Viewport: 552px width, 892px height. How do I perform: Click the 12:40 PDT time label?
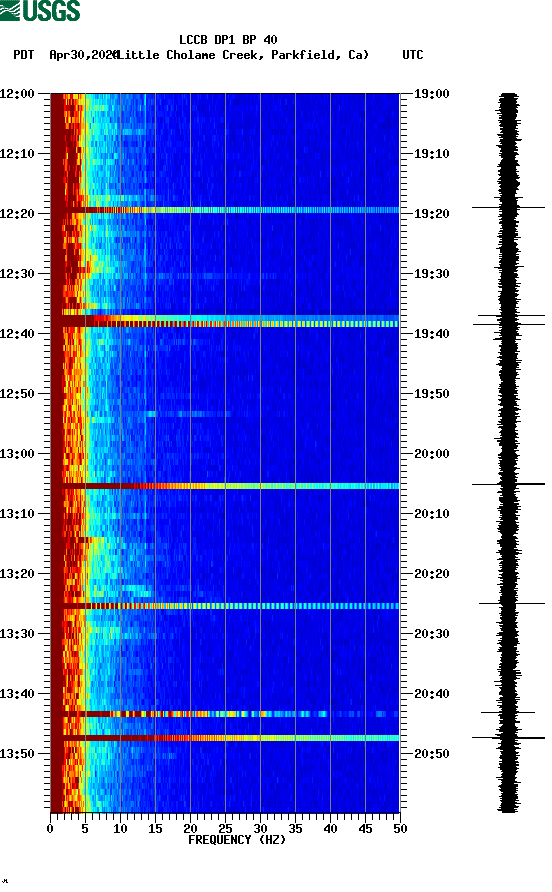click(x=18, y=334)
